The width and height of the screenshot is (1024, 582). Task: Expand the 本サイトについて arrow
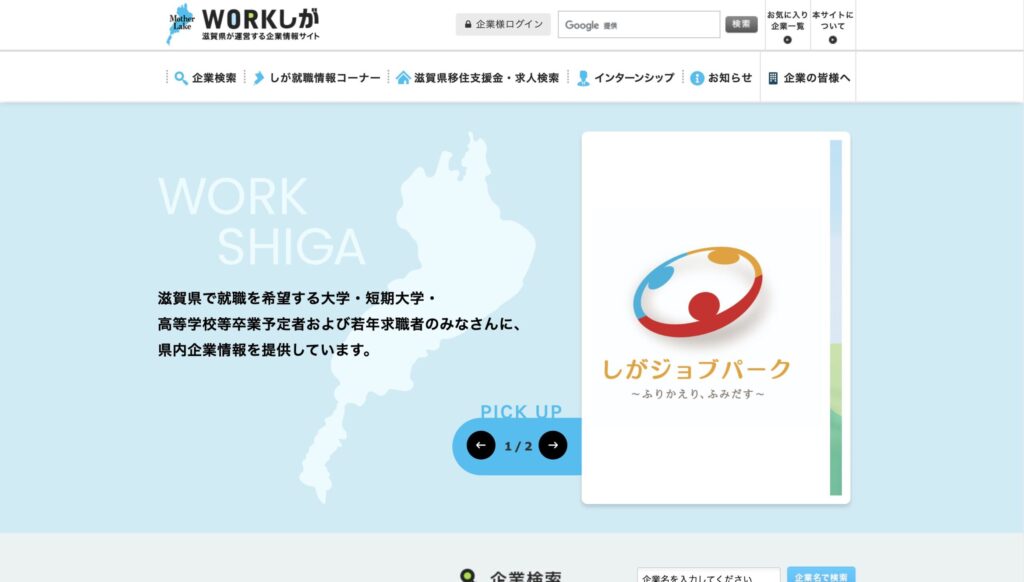(832, 40)
